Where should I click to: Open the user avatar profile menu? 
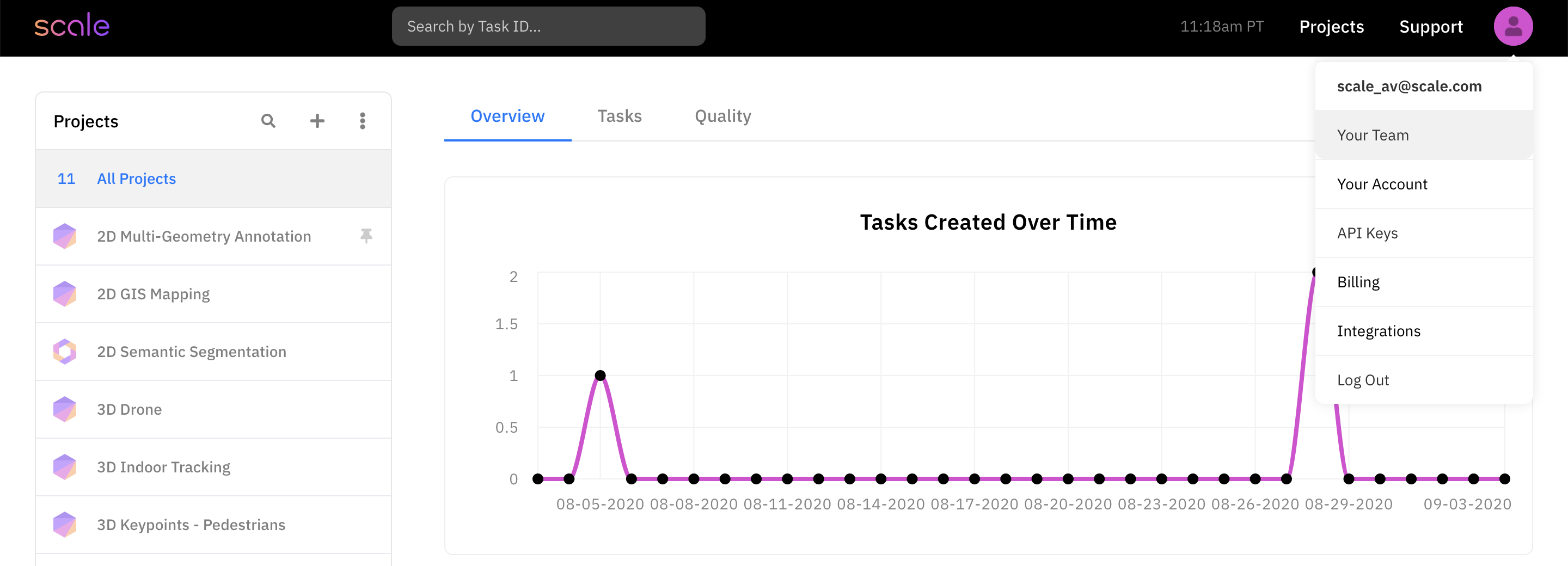[1512, 26]
